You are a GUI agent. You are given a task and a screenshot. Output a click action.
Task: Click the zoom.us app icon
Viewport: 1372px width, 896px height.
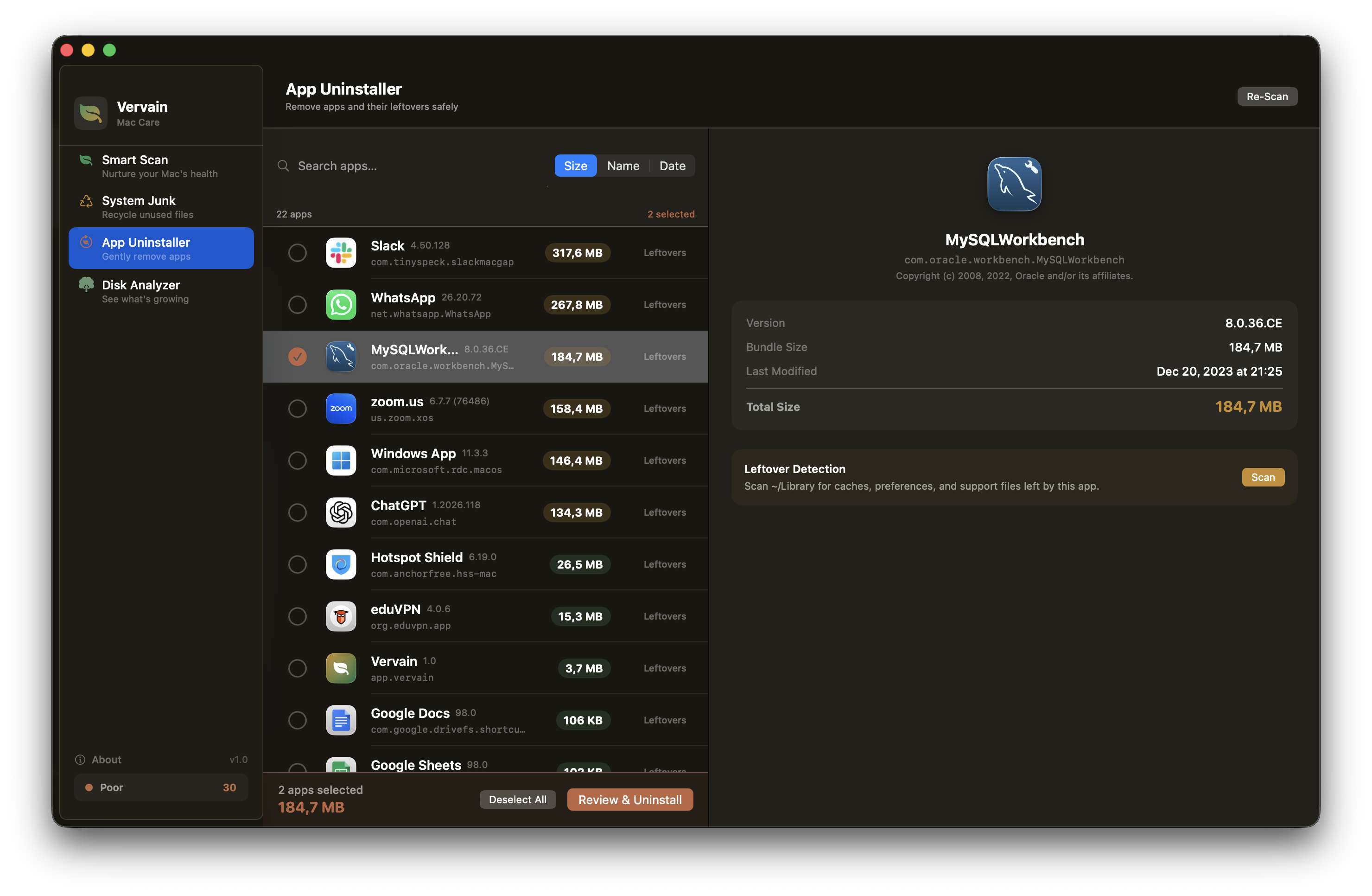point(341,409)
